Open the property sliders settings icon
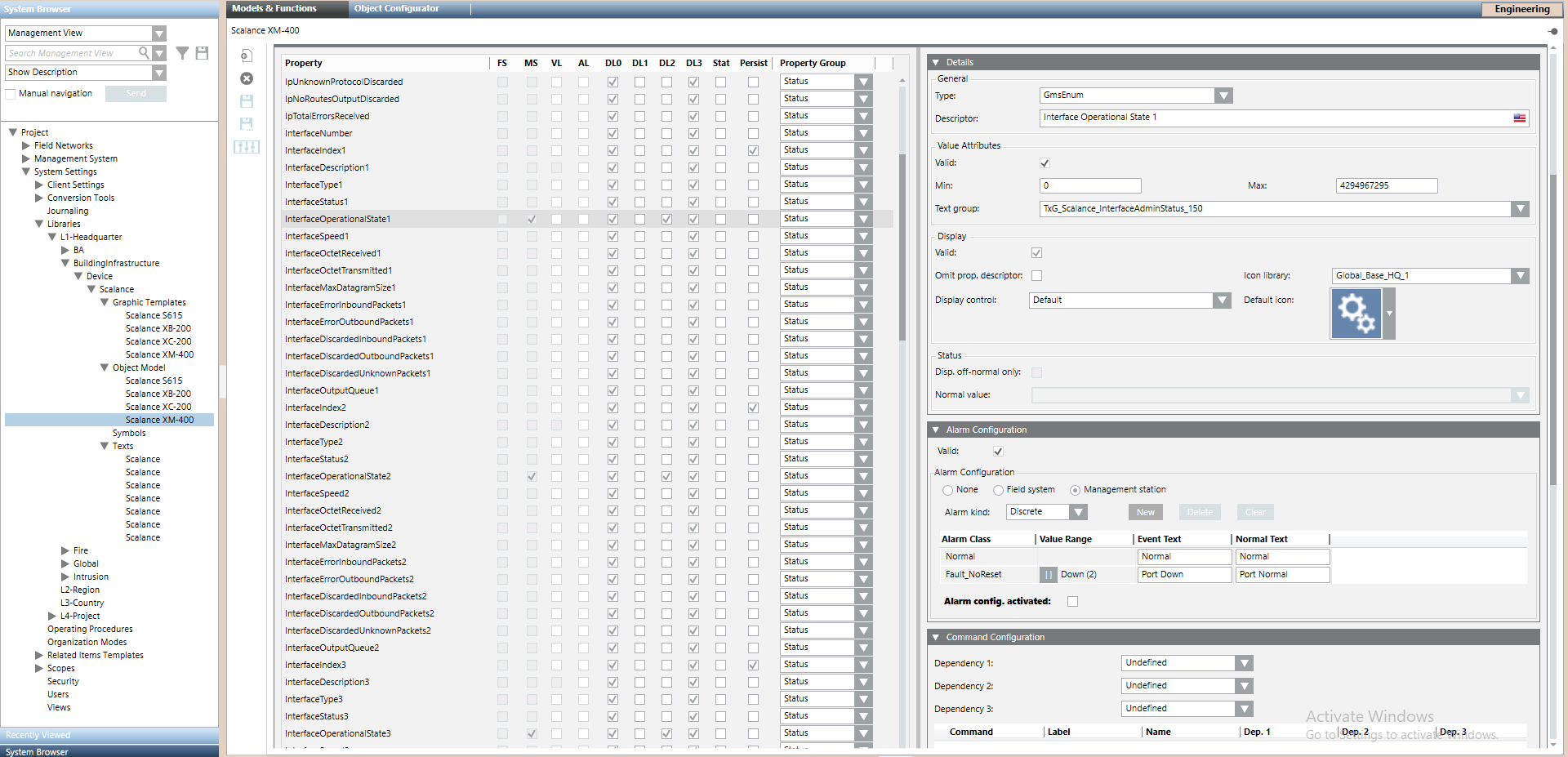This screenshot has height=757, width=1568. pyautogui.click(x=246, y=147)
